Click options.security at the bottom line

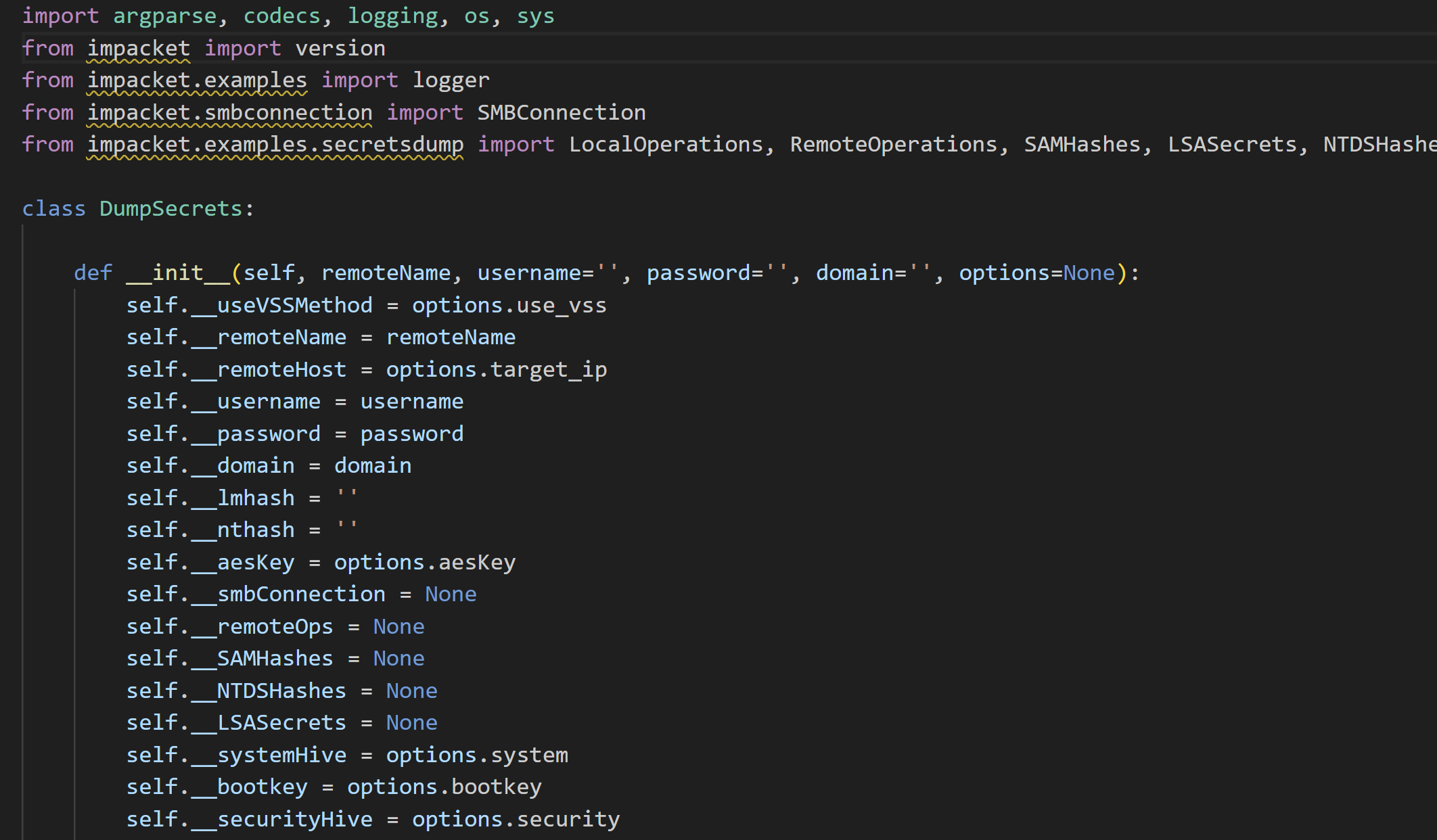[x=516, y=819]
